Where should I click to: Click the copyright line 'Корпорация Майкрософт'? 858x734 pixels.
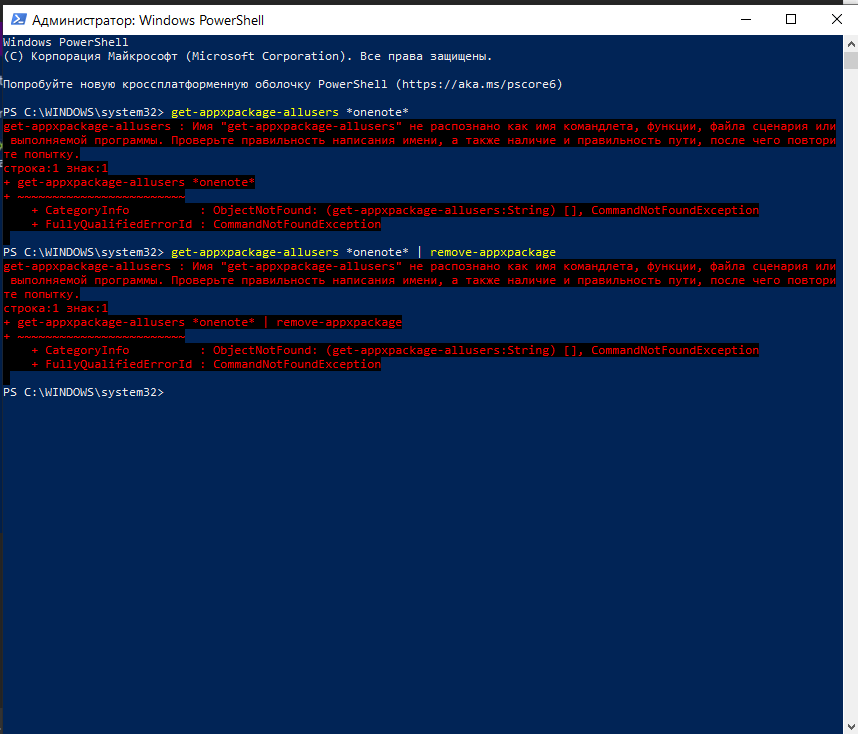pyautogui.click(x=104, y=56)
